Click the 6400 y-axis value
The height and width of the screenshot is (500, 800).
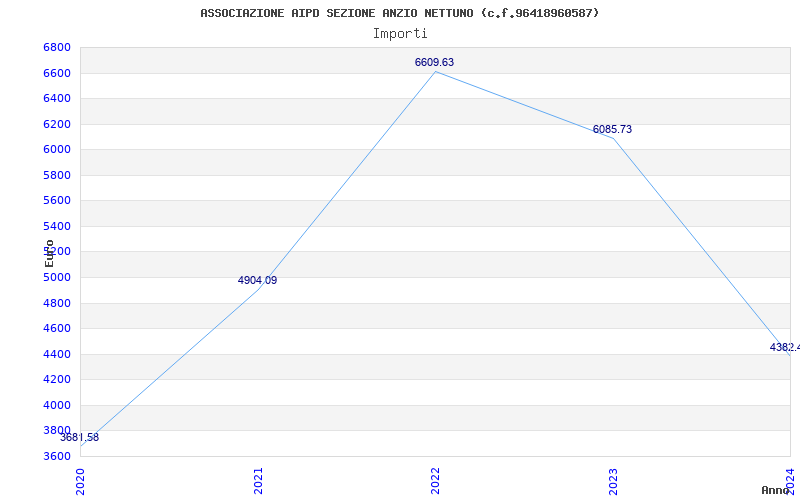pyautogui.click(x=57, y=98)
